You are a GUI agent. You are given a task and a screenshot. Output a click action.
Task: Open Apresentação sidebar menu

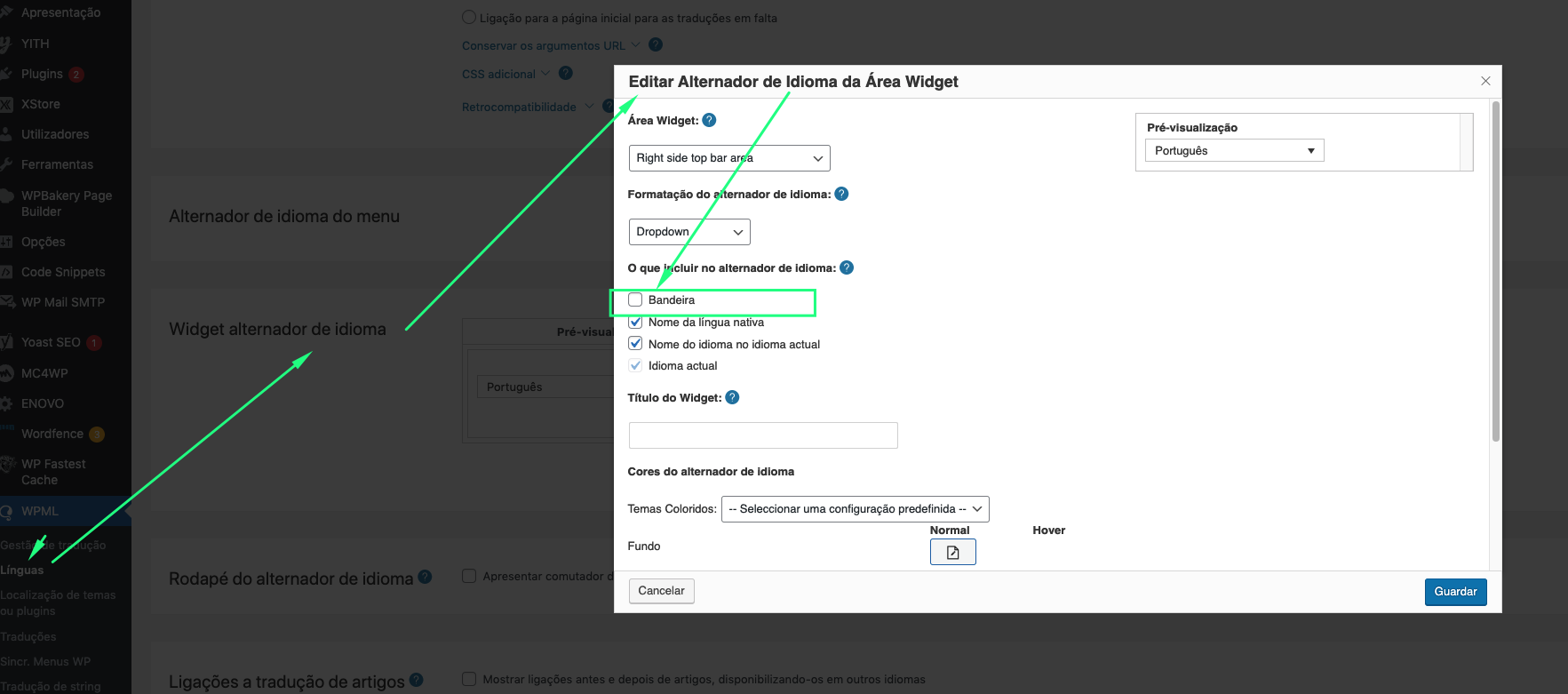pyautogui.click(x=60, y=12)
